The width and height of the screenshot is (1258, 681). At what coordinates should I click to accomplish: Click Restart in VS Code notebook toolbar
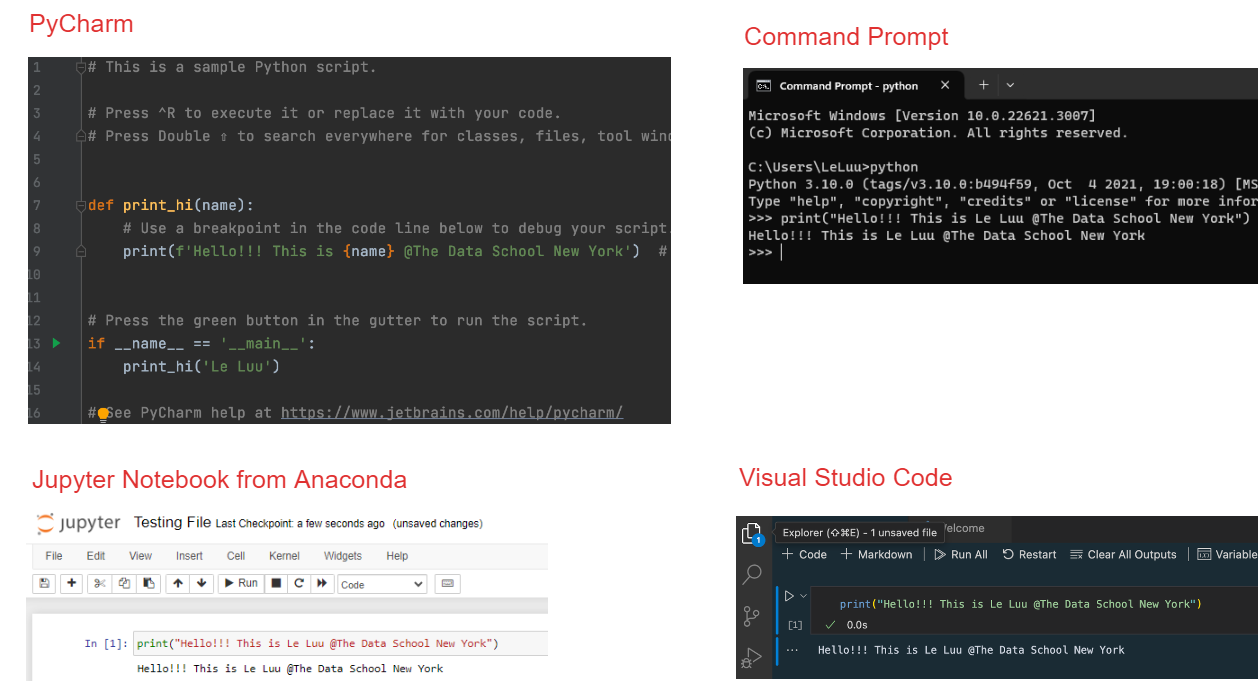1029,554
